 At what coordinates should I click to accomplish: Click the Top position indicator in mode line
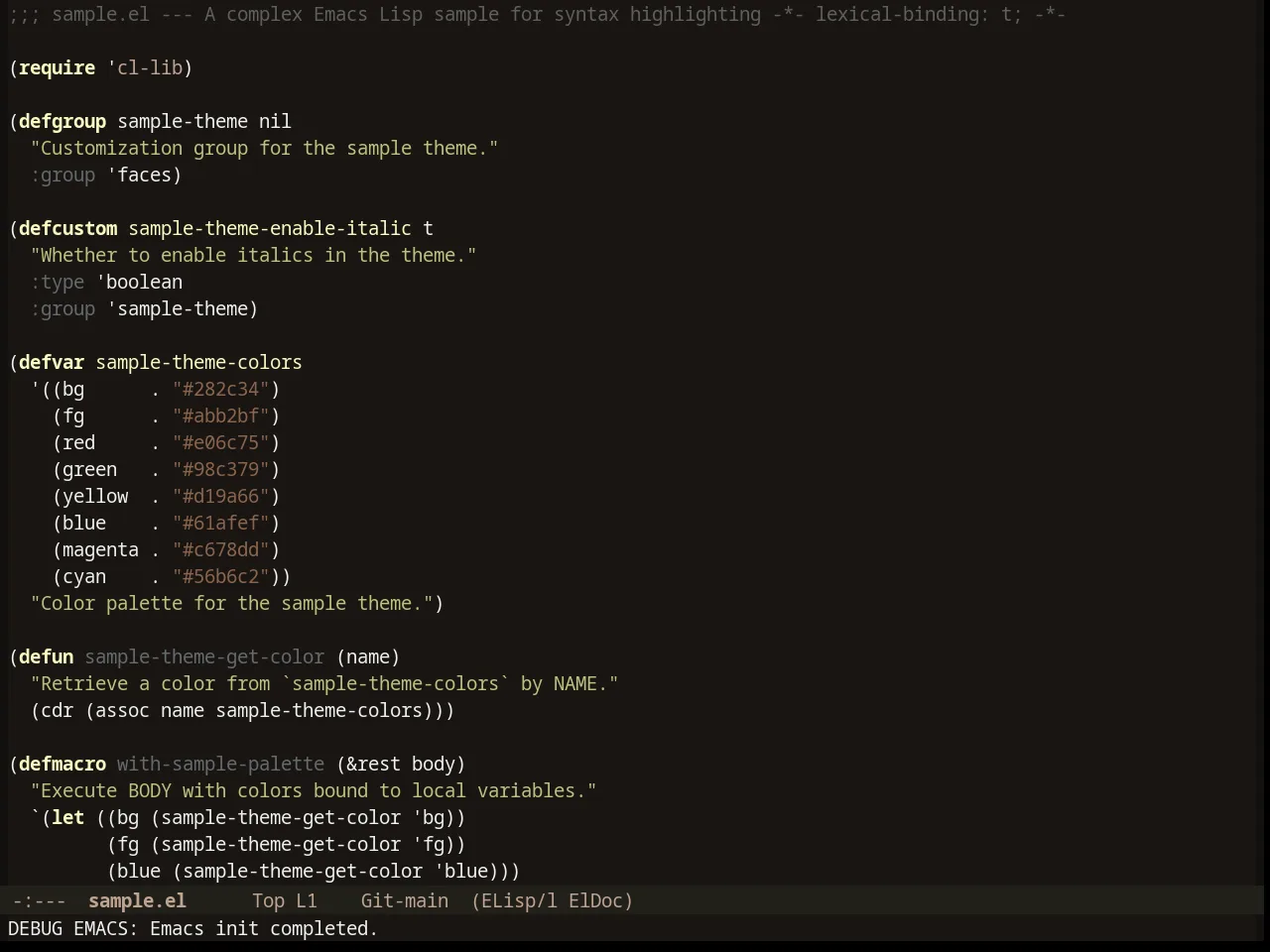[x=268, y=901]
